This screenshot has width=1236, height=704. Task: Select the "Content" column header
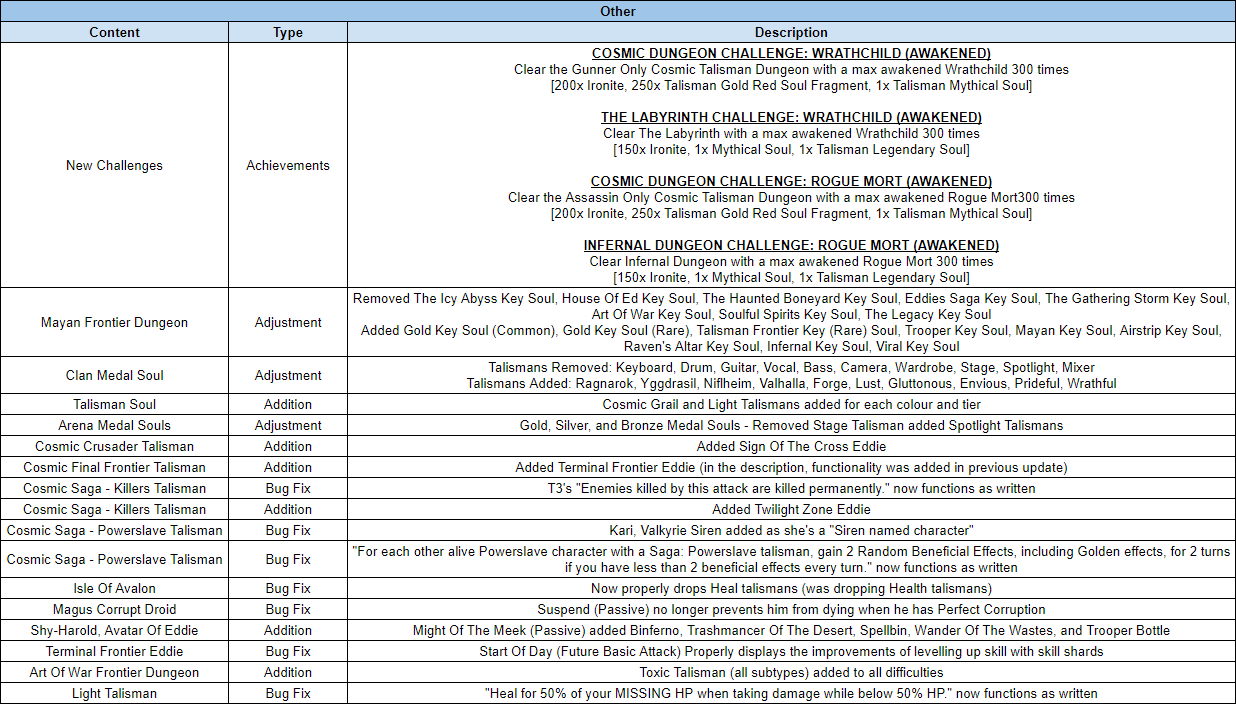pyautogui.click(x=114, y=32)
